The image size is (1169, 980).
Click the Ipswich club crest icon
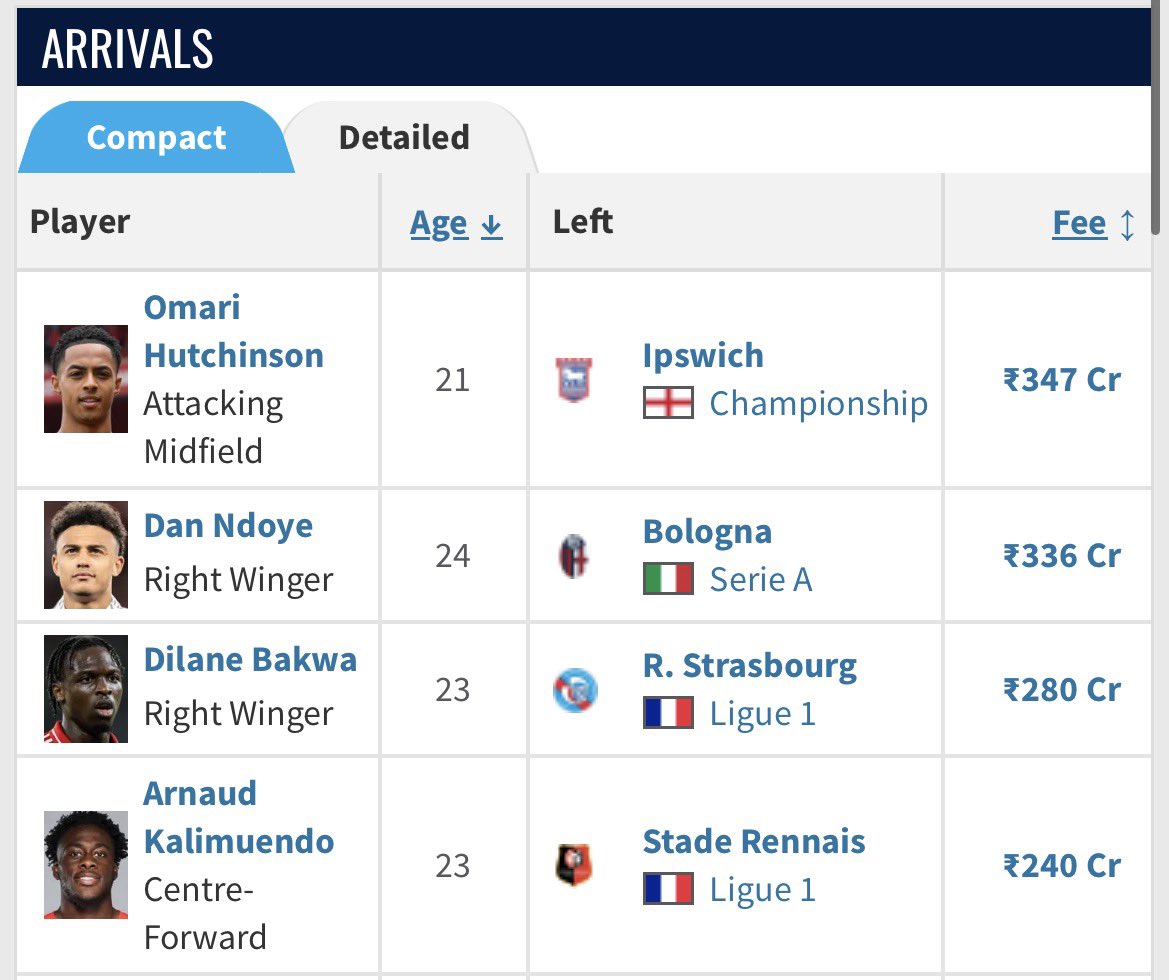coord(574,380)
